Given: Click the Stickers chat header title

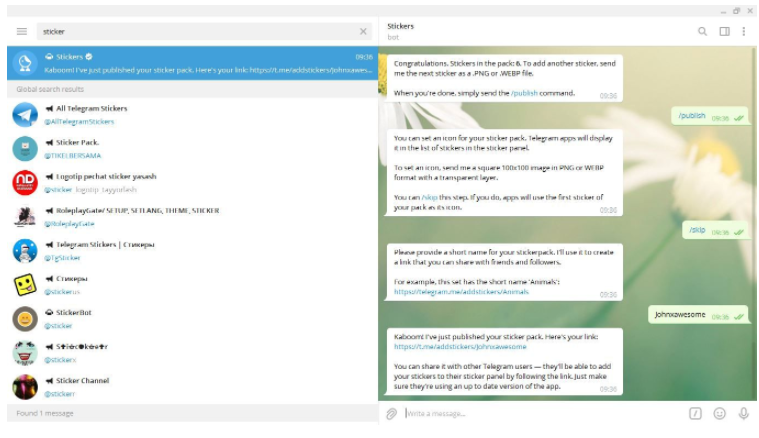Looking at the screenshot, I should click(x=400, y=26).
